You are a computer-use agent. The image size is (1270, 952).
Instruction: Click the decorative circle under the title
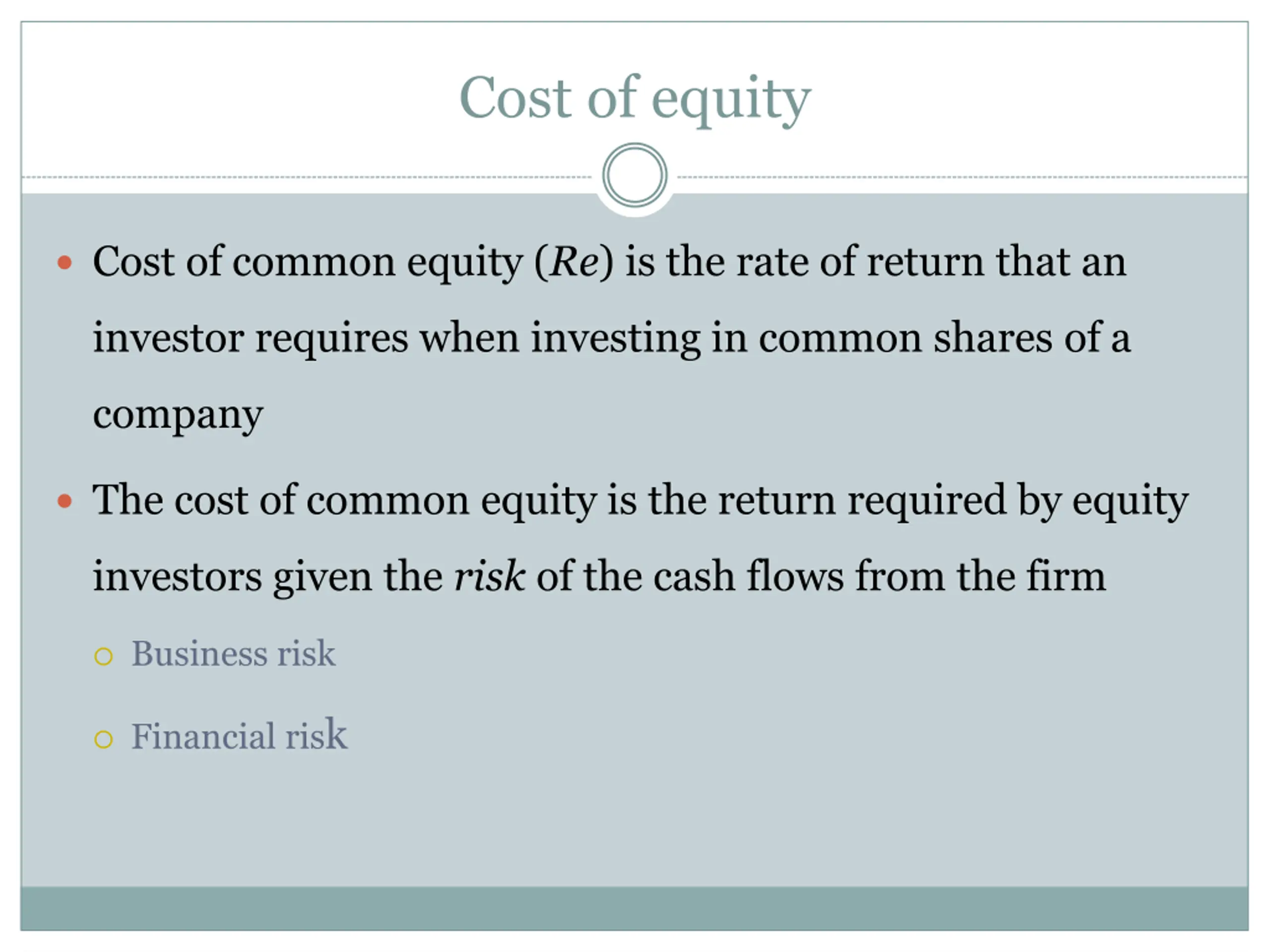click(635, 176)
